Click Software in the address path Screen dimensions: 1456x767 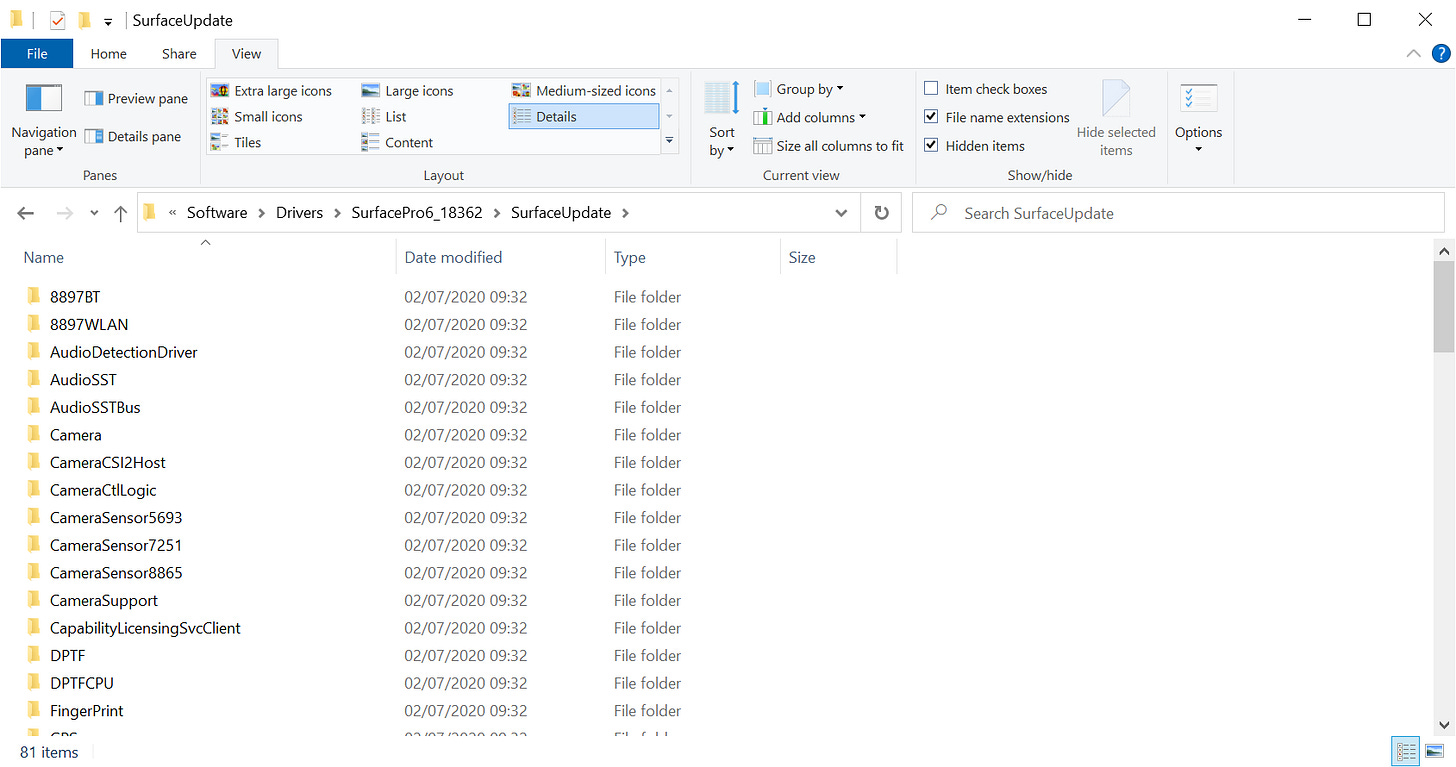coord(217,213)
